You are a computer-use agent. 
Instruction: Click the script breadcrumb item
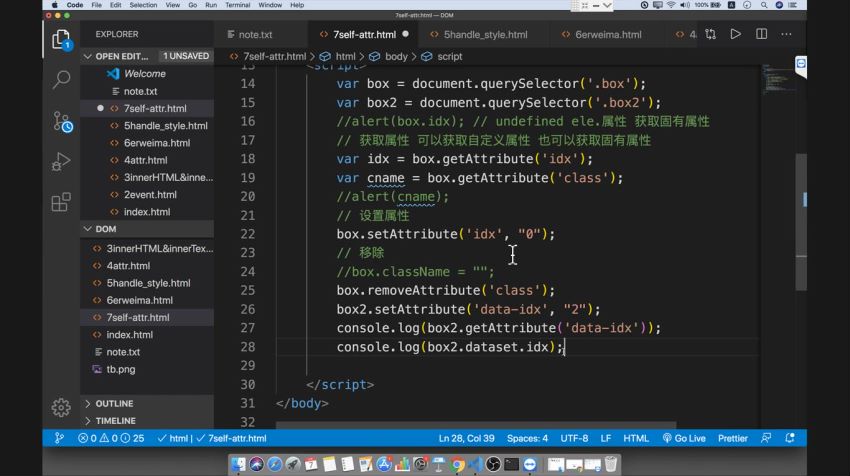tap(449, 56)
